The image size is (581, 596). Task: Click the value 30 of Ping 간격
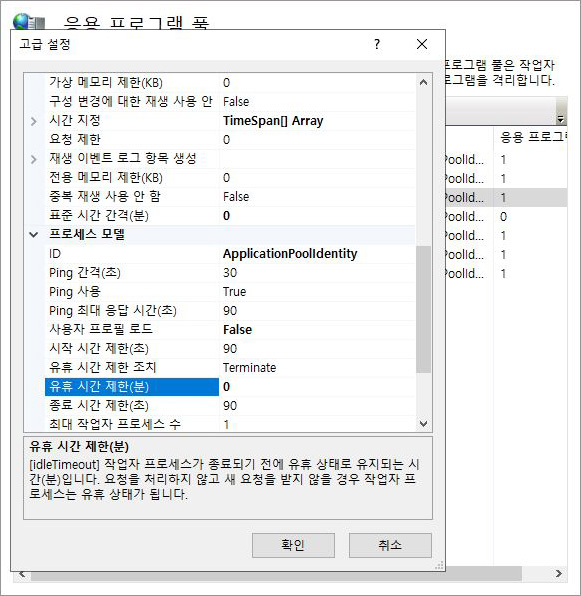[230, 273]
